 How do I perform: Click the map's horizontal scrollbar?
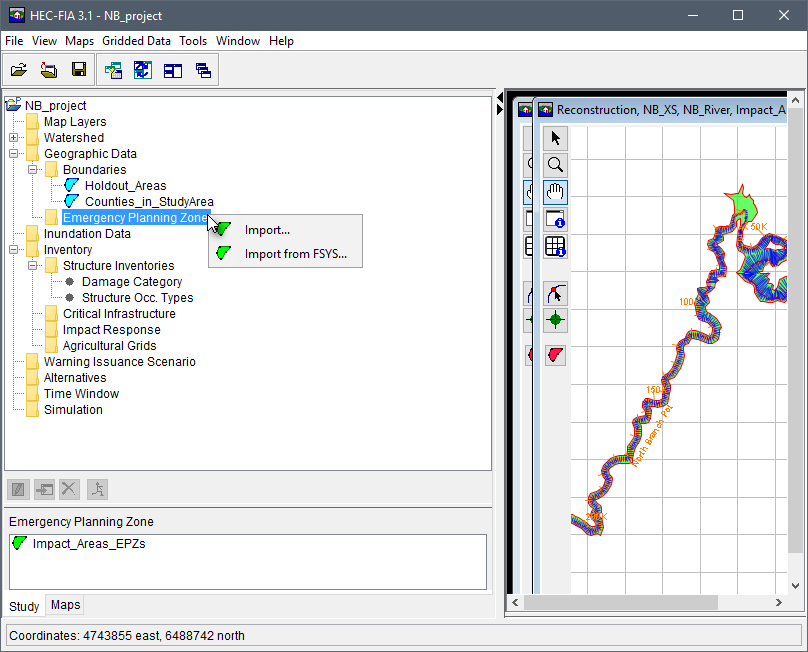(x=620, y=603)
